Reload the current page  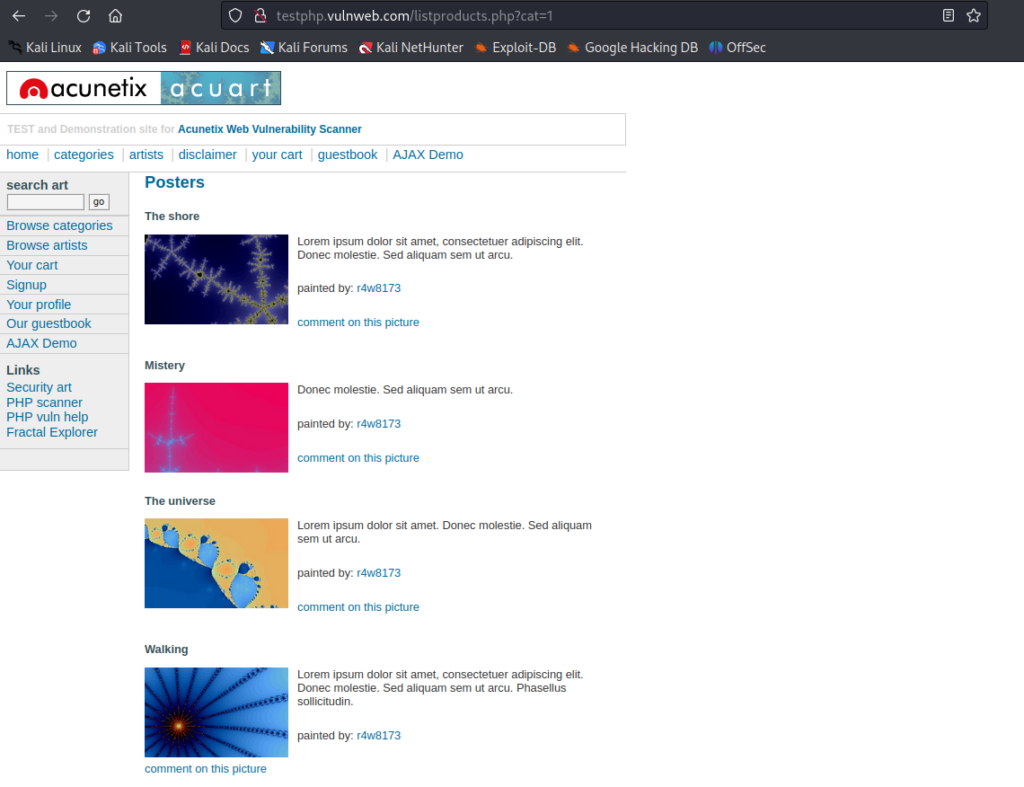[x=83, y=16]
